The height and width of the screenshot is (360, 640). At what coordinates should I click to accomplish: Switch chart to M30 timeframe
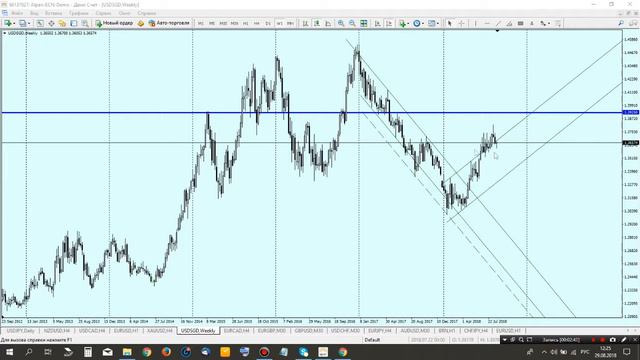tap(234, 23)
